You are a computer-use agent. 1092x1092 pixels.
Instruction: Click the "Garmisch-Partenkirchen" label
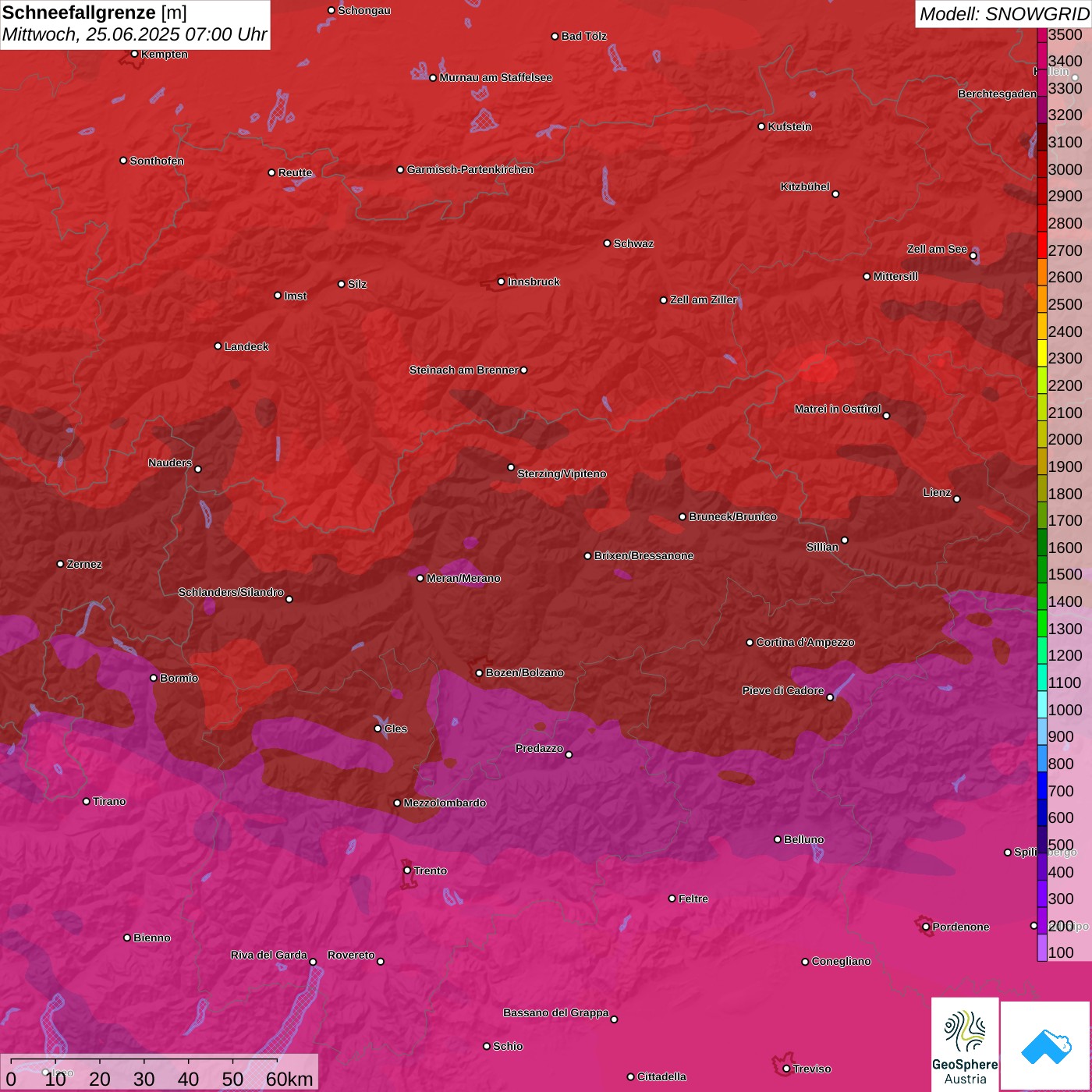(x=470, y=169)
